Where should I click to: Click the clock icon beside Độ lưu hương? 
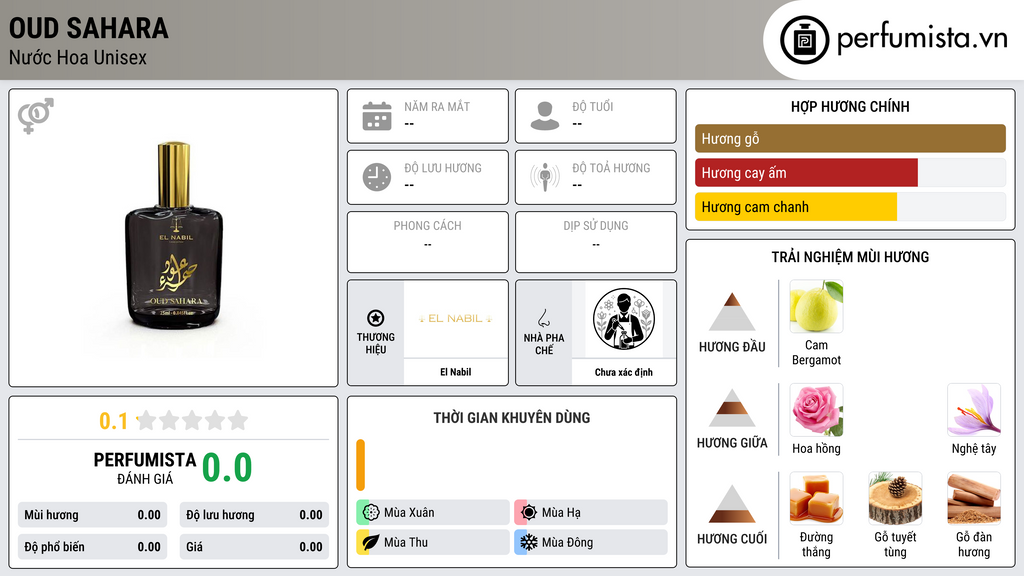[377, 177]
